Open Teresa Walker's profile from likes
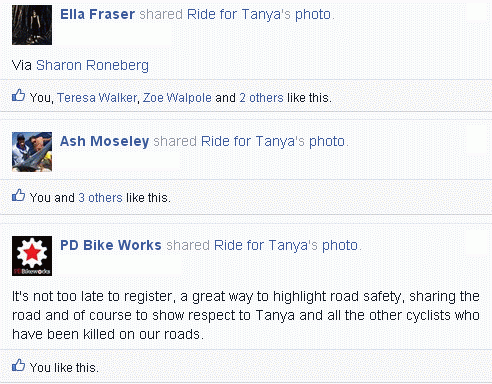 [x=97, y=98]
